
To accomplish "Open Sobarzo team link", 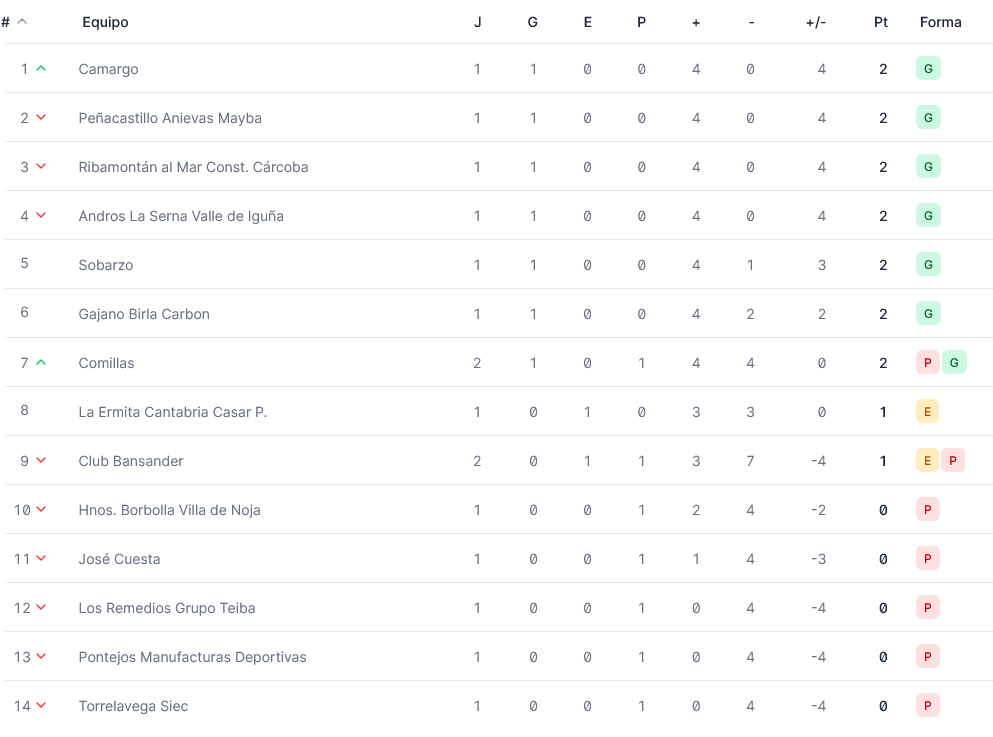I will tap(106, 265).
